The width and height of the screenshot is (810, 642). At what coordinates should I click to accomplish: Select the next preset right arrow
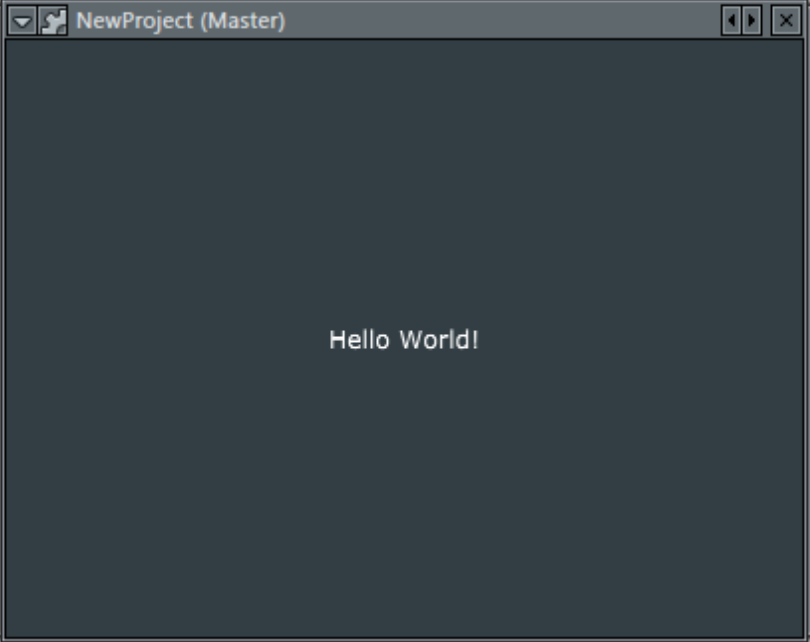(751, 21)
